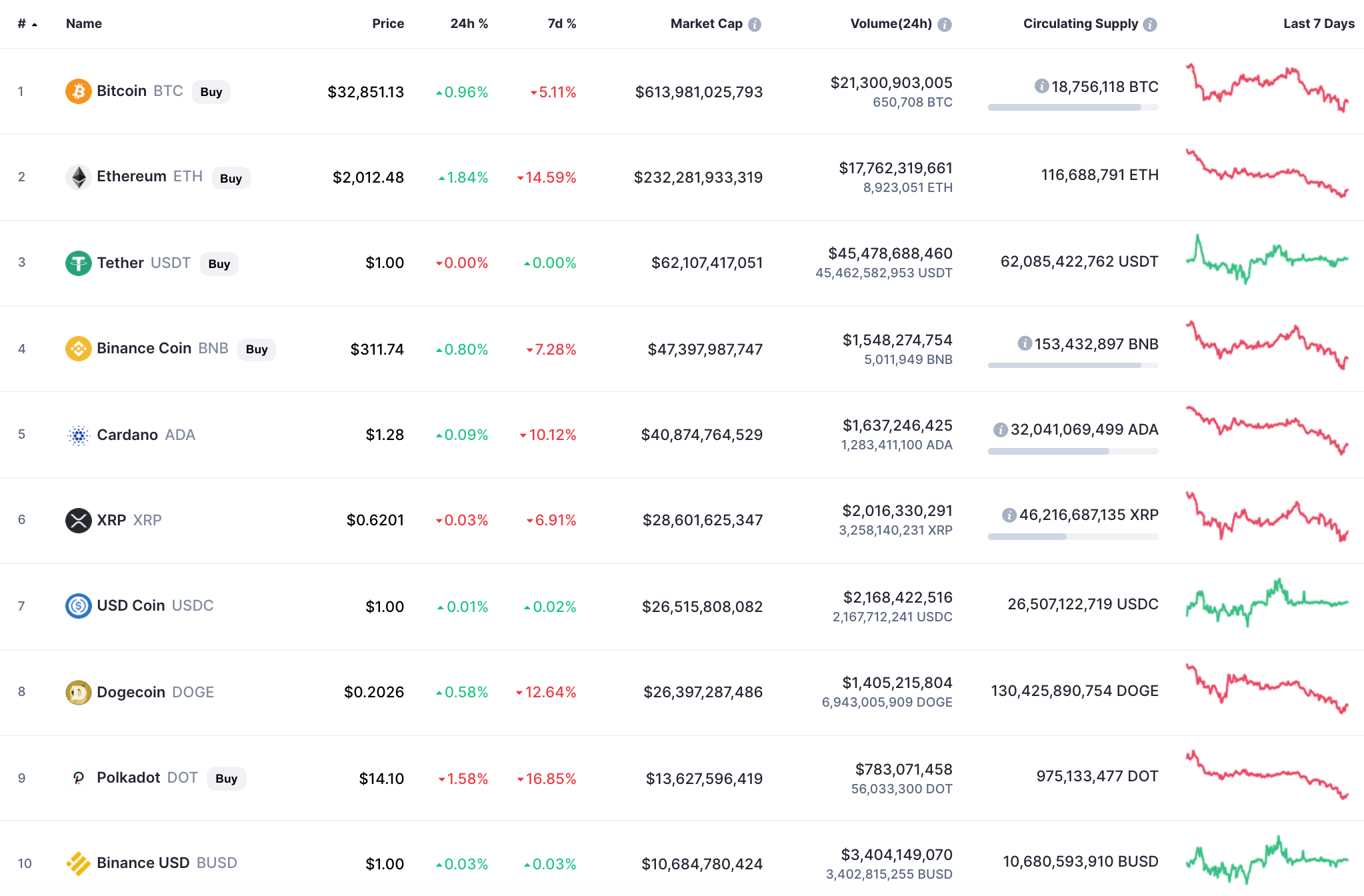
Task: Click the Last 7 Days column header
Action: tap(1319, 23)
